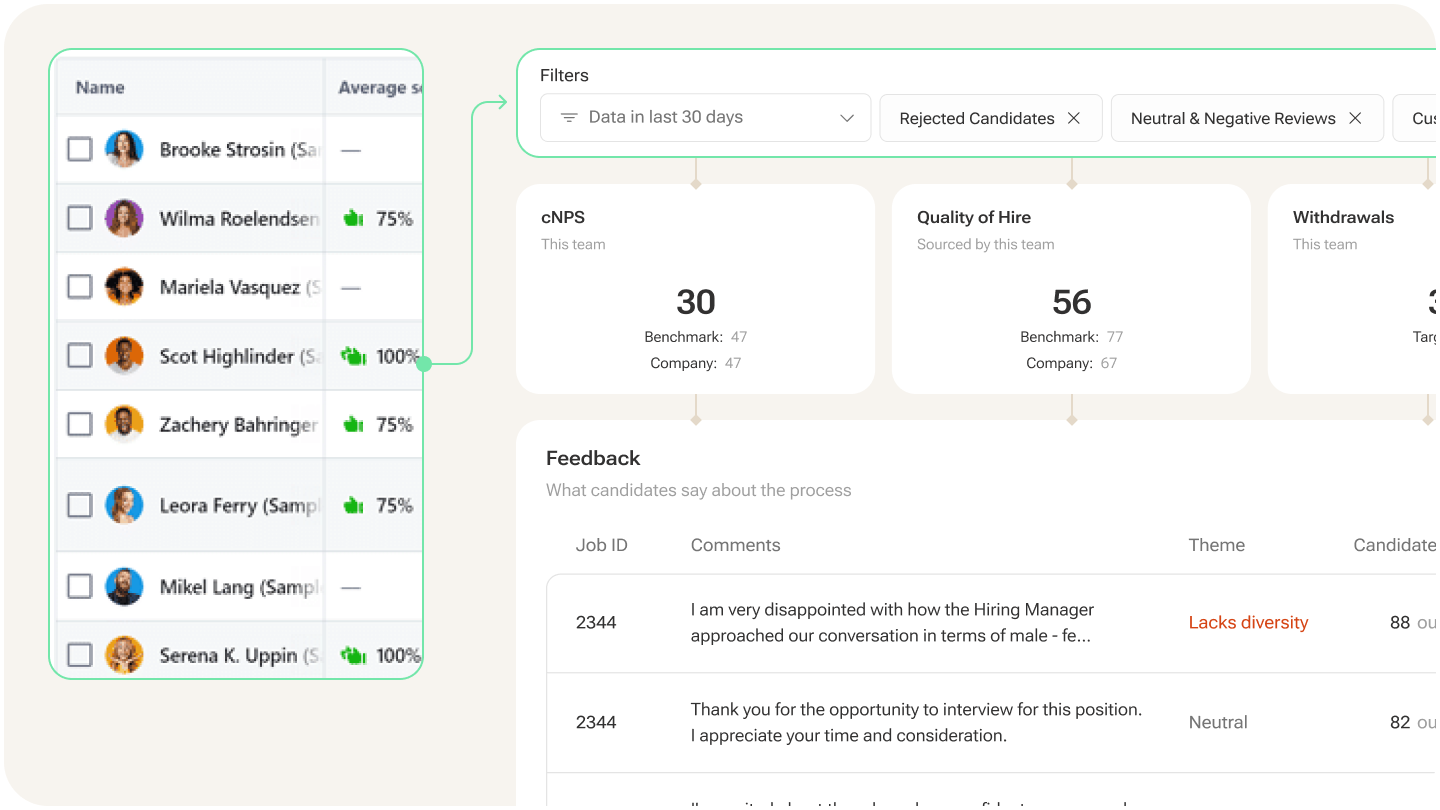The width and height of the screenshot is (1440, 810).
Task: Click double thumbs-up icon for Scot Highlinder
Action: click(x=354, y=355)
